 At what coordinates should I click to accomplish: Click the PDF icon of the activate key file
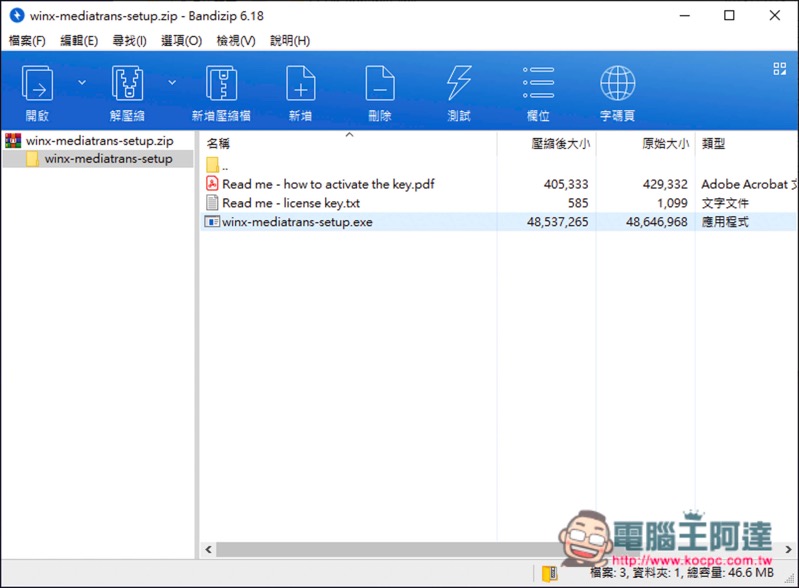coord(212,183)
